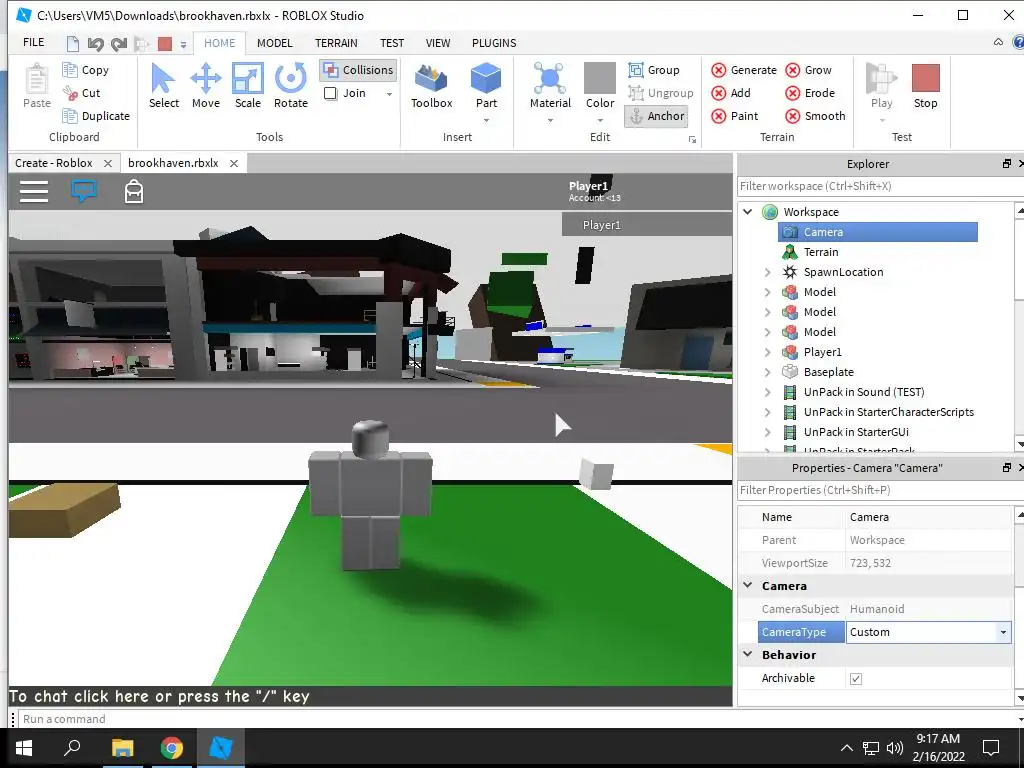The image size is (1024, 768).
Task: Click the Paste clipboard button
Action: click(37, 86)
